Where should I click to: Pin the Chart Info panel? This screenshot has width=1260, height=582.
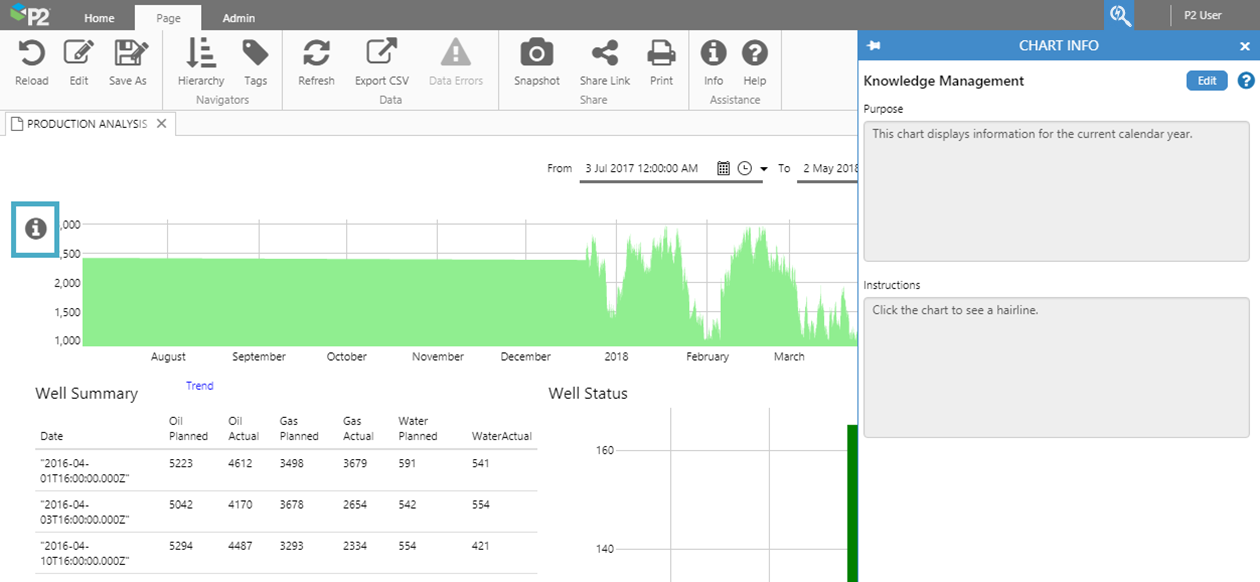(x=874, y=46)
